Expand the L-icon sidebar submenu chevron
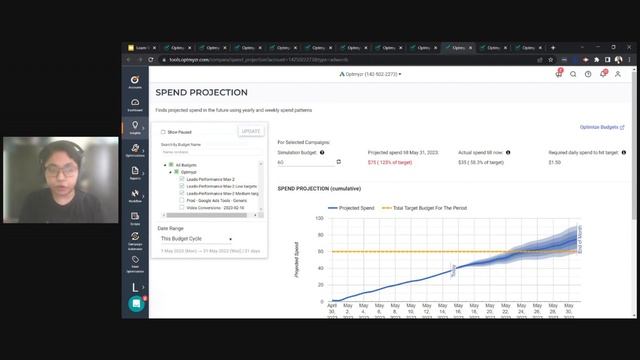Image resolution: width=640 pixels, height=360 pixels. [143, 287]
